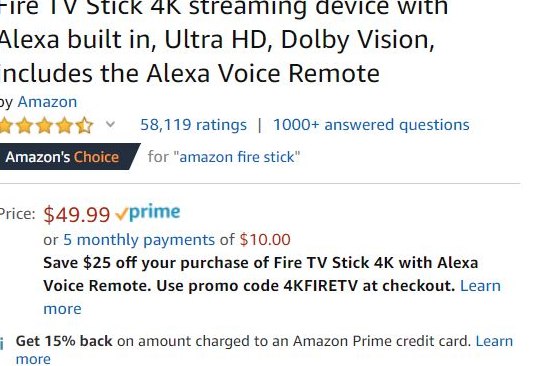Click the $49.99 price text
The height and width of the screenshot is (366, 535).
click(77, 214)
